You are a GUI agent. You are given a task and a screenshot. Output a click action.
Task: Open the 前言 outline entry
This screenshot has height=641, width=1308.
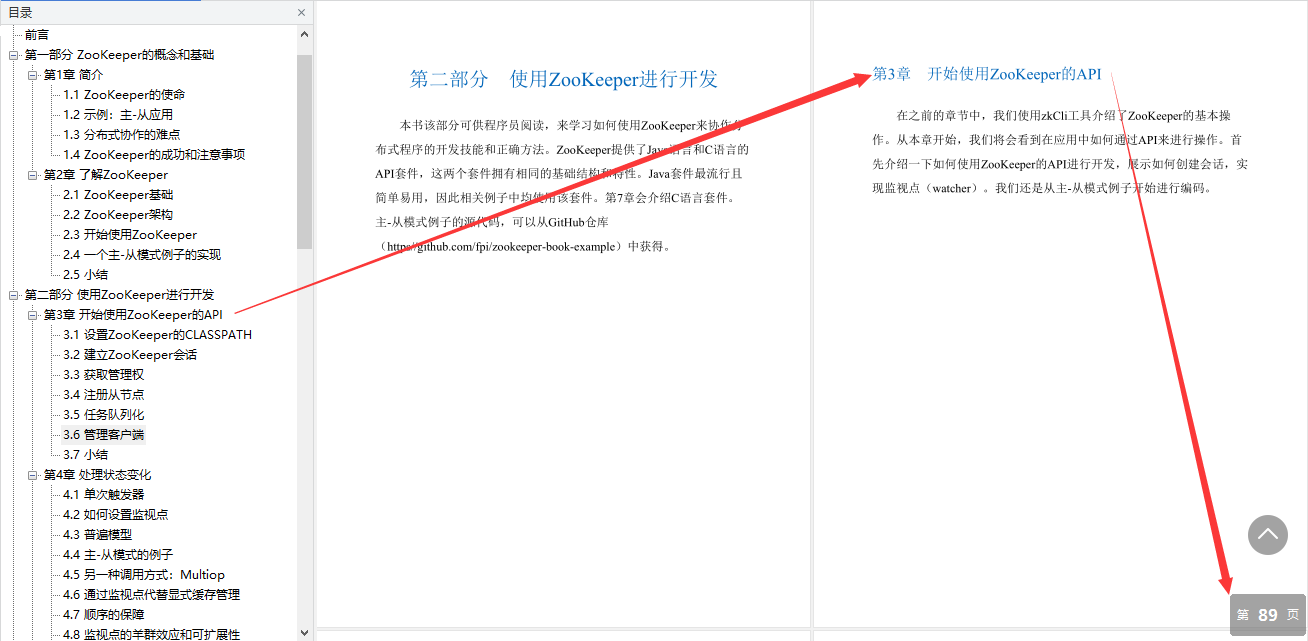click(x=36, y=35)
